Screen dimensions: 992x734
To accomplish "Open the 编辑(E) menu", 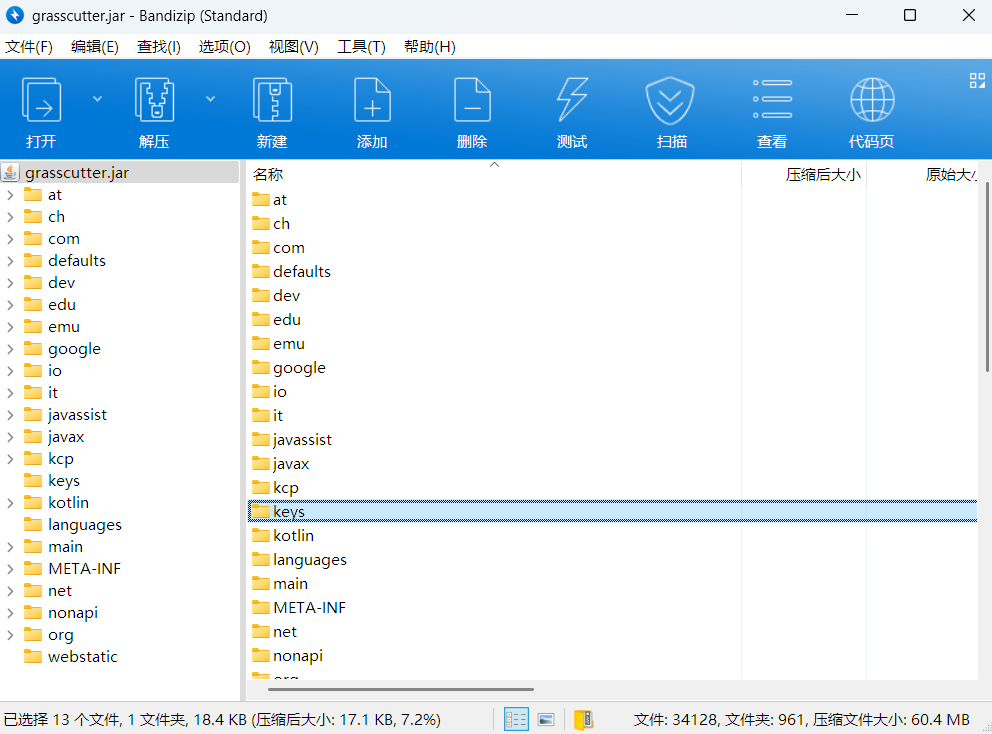I will pyautogui.click(x=95, y=47).
